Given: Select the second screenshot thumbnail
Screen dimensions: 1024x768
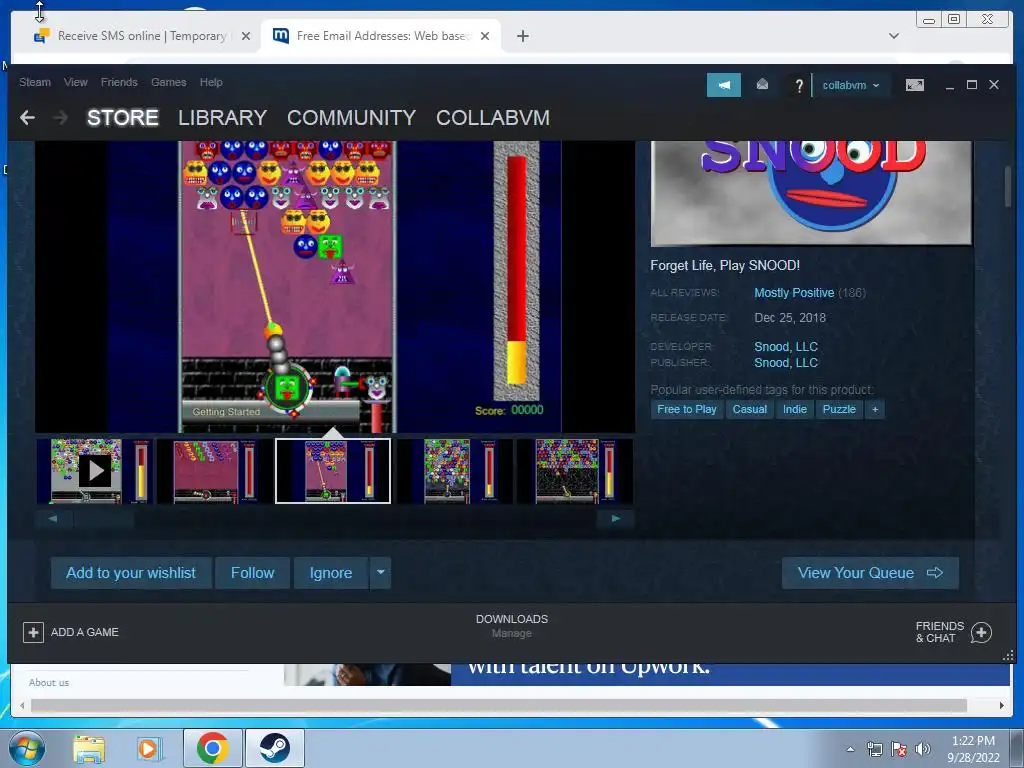Looking at the screenshot, I should pyautogui.click(x=215, y=471).
